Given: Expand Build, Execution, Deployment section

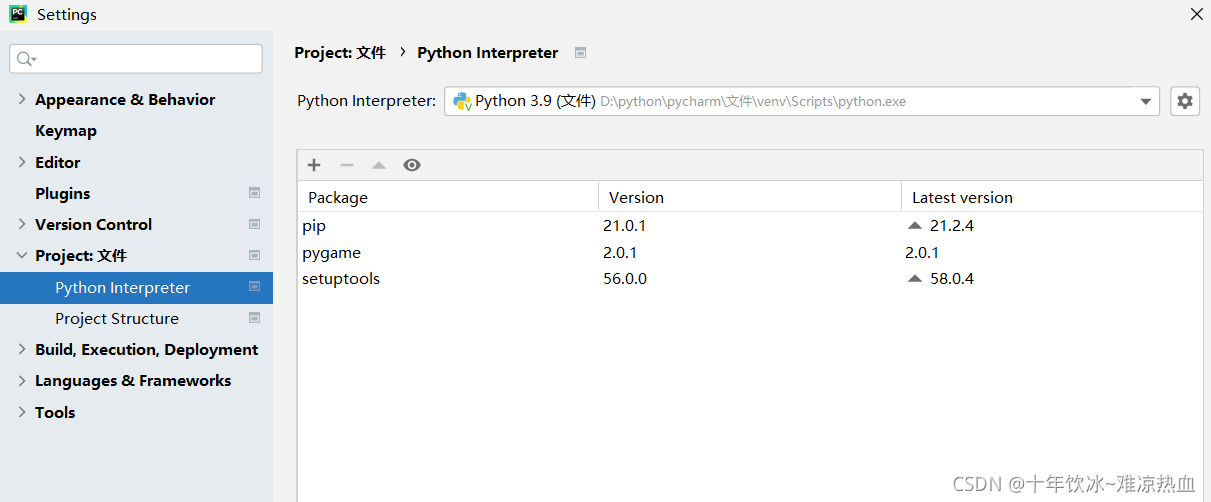Looking at the screenshot, I should point(22,349).
